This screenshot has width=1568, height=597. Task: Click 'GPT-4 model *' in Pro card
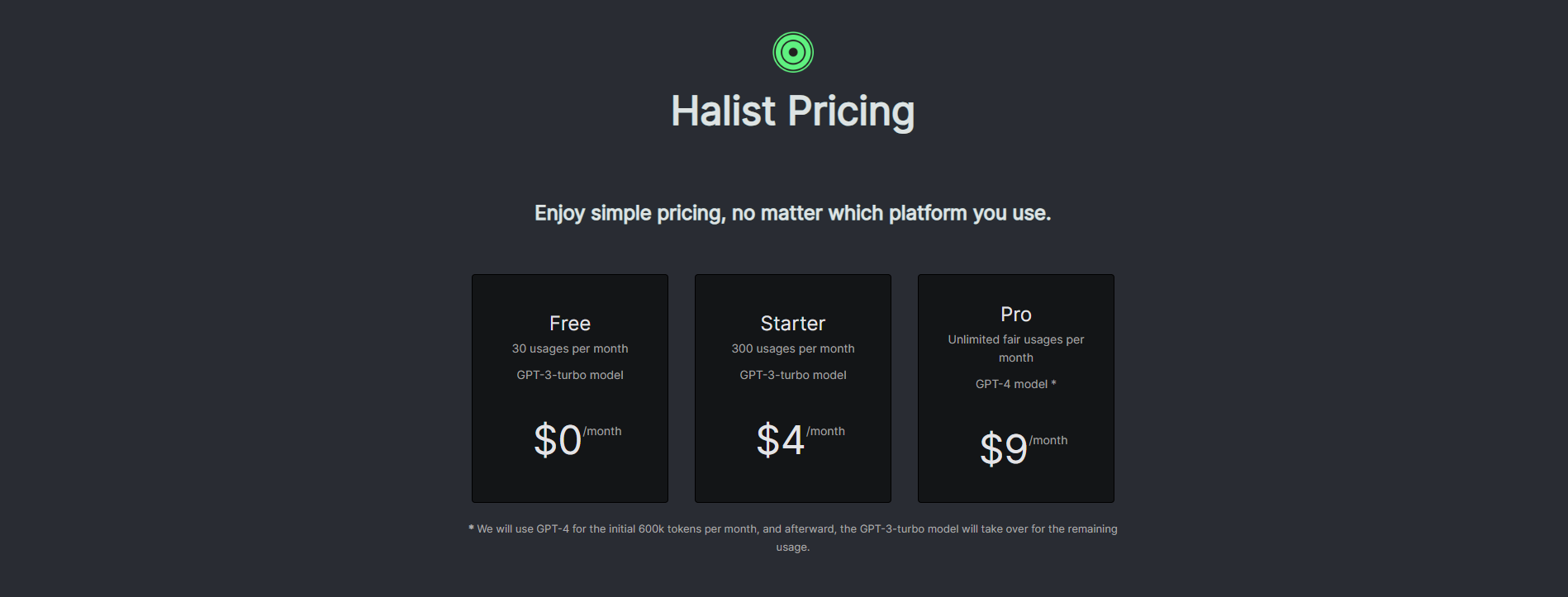(x=1016, y=384)
